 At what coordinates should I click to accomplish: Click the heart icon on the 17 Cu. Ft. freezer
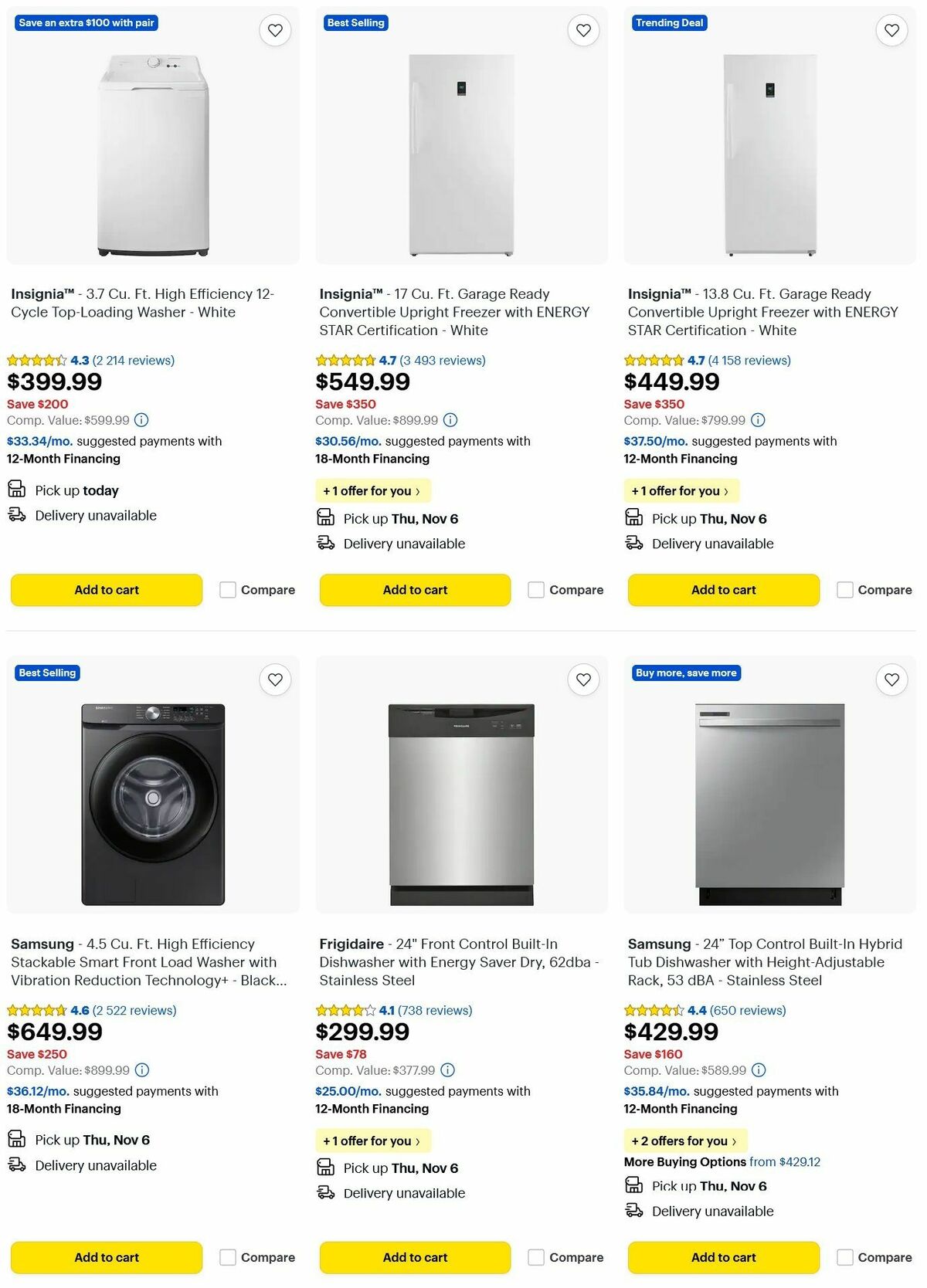[583, 31]
